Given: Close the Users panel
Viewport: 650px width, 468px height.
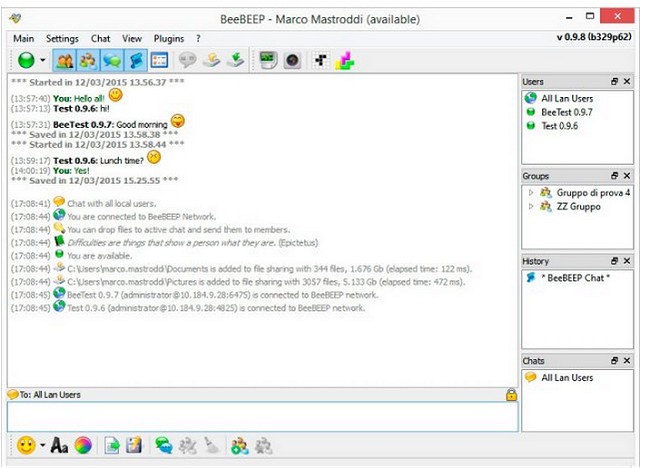Looking at the screenshot, I should [x=627, y=82].
